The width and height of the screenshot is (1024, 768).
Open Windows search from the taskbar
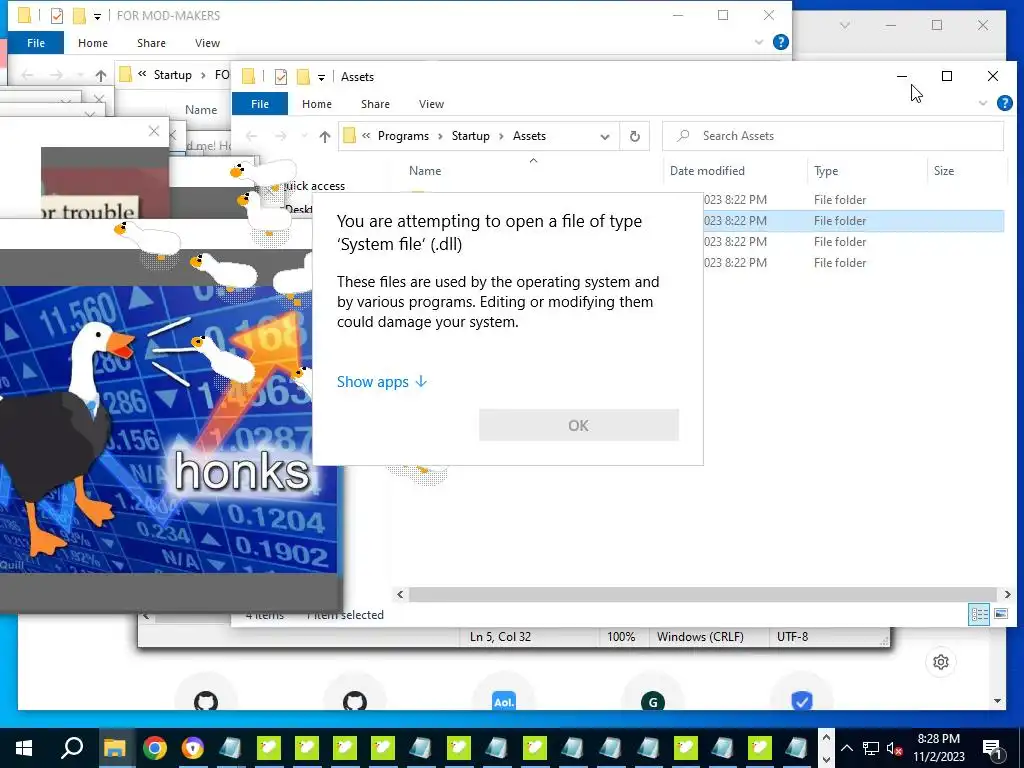pos(72,748)
